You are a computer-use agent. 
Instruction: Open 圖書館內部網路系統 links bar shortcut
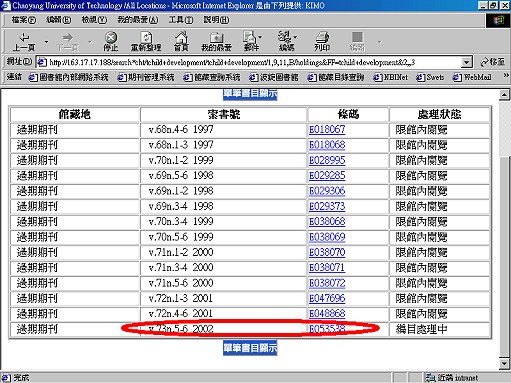tap(69, 77)
